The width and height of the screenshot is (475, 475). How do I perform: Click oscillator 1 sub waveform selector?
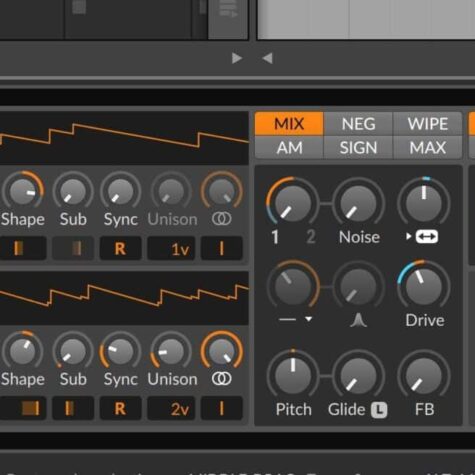pos(73,248)
